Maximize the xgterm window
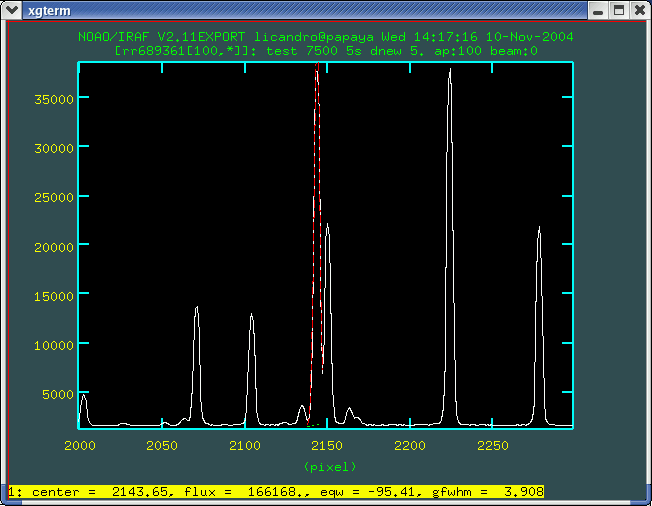The width and height of the screenshot is (652, 506). click(x=618, y=10)
